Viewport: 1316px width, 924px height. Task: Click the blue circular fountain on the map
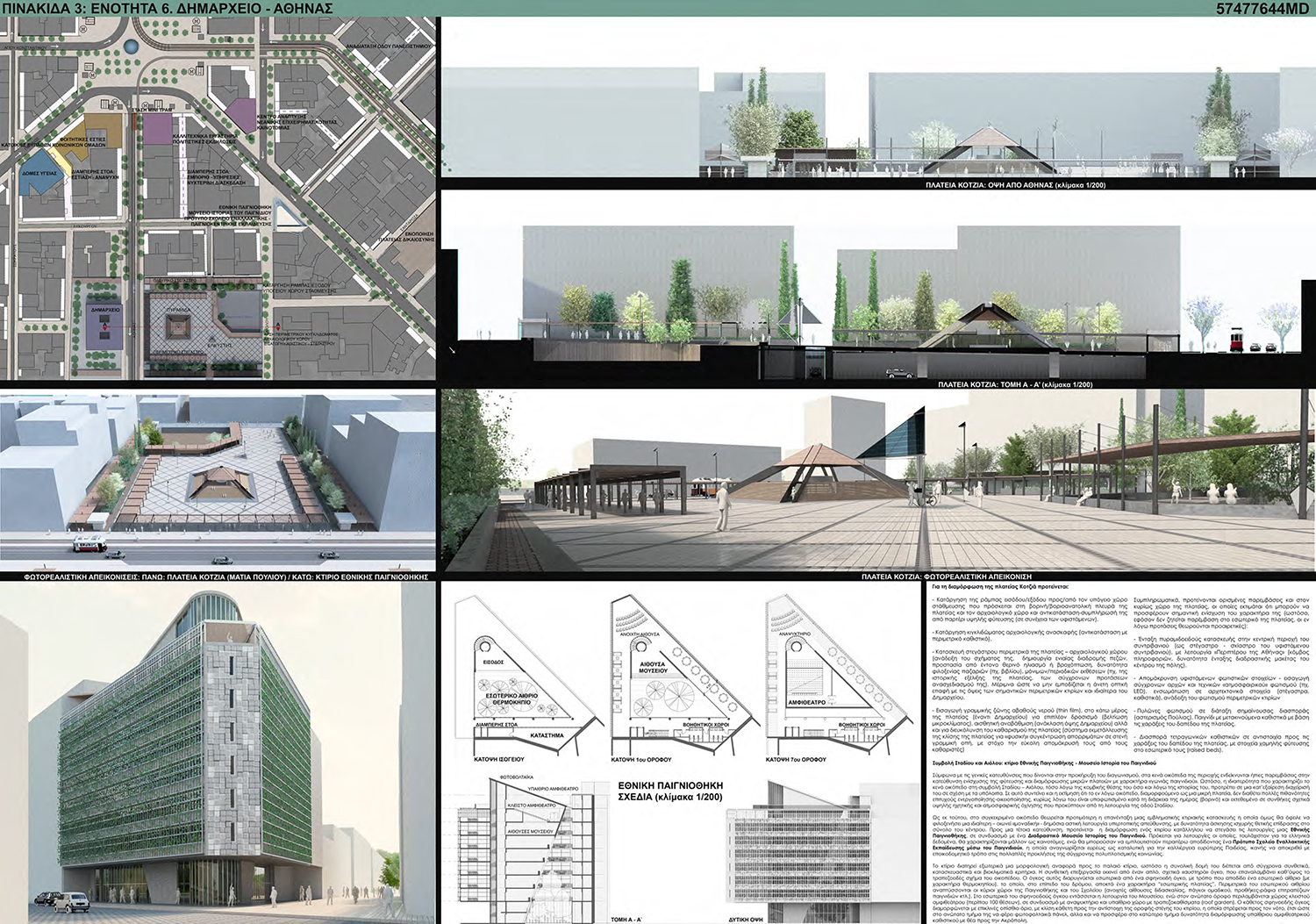click(130, 47)
